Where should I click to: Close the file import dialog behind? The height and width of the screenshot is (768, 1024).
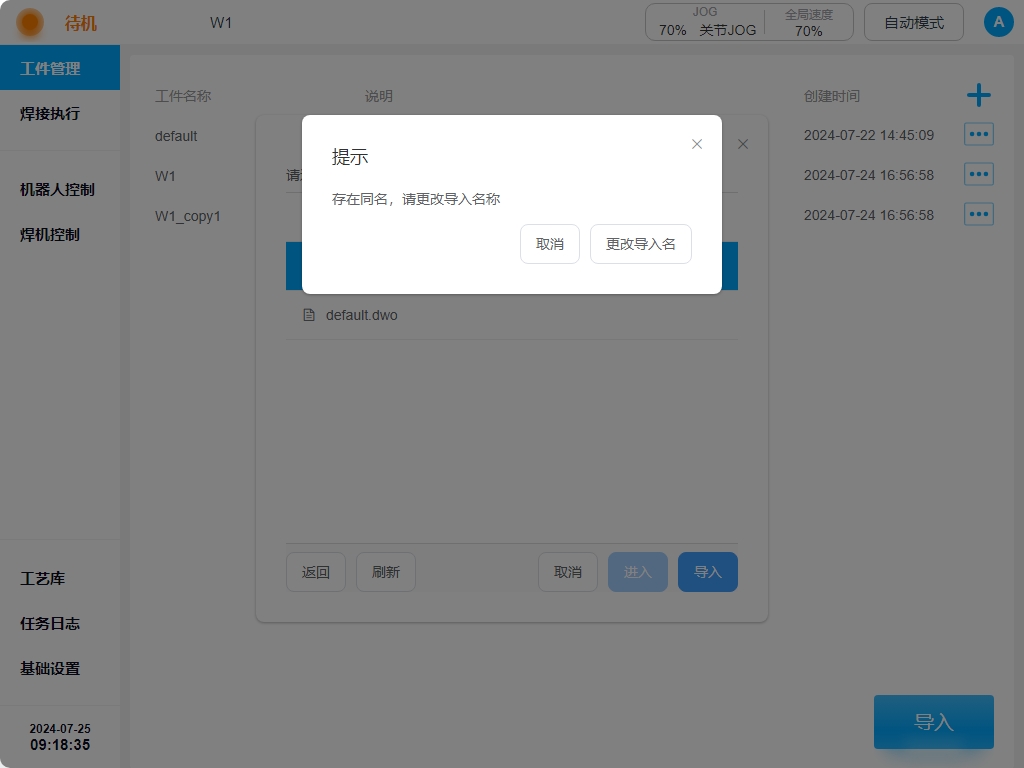743,144
